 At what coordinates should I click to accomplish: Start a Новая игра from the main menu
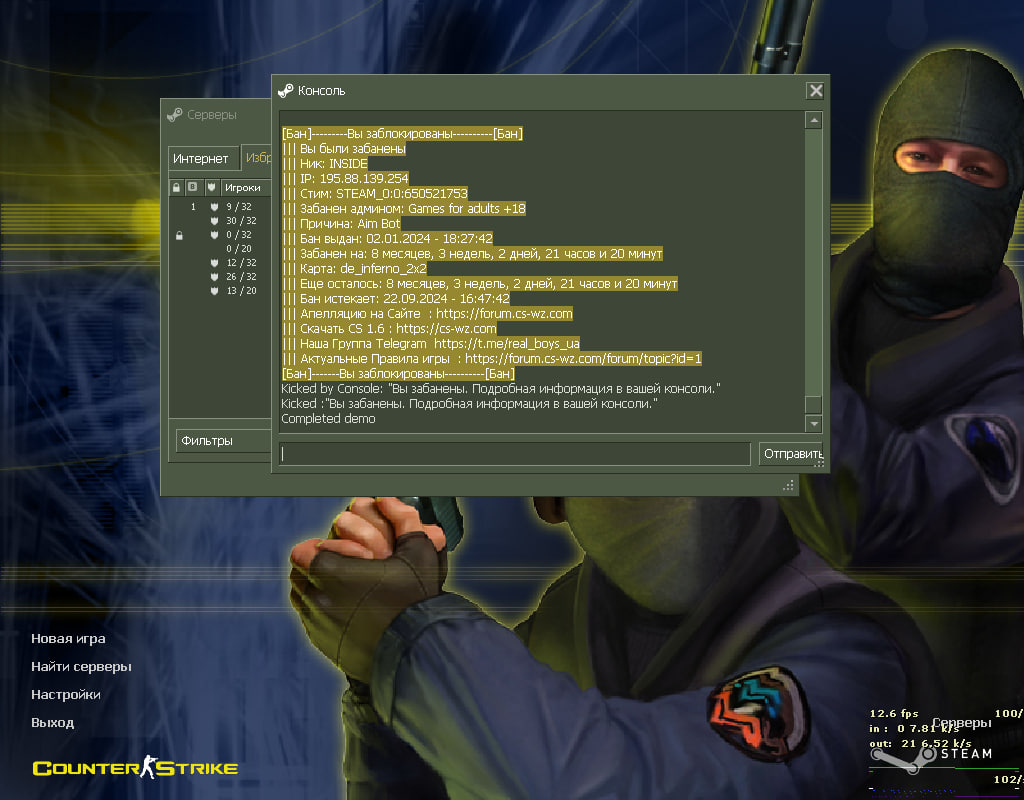pyautogui.click(x=69, y=639)
